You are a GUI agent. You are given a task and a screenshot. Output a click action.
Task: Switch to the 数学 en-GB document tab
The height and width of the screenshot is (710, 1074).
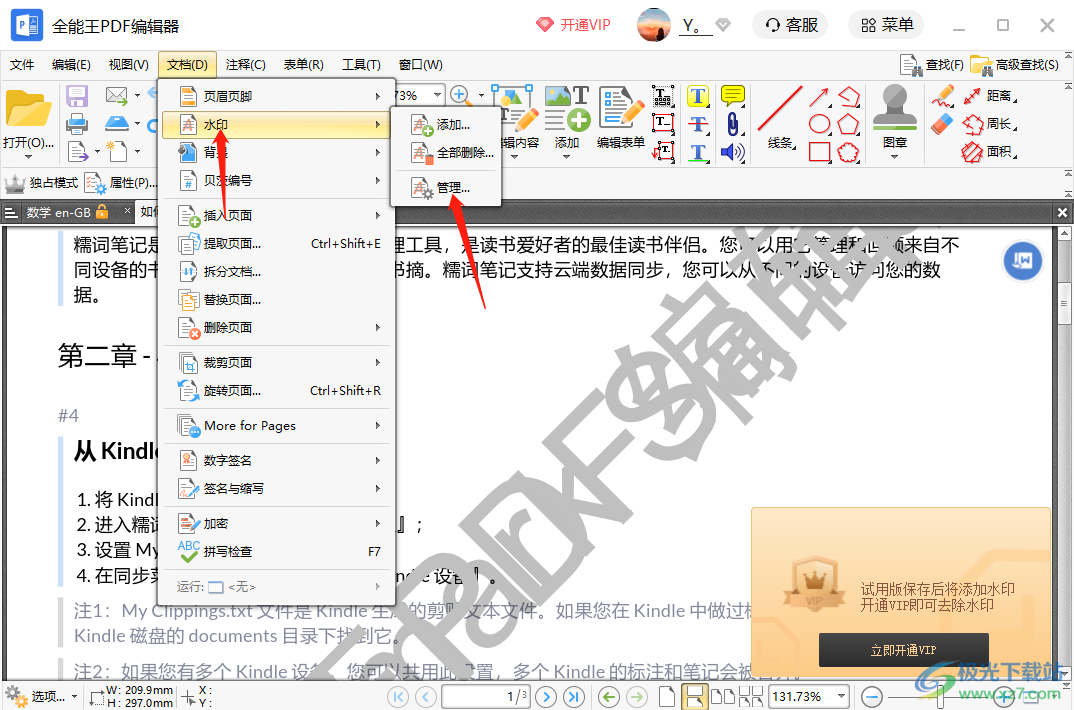pyautogui.click(x=66, y=212)
